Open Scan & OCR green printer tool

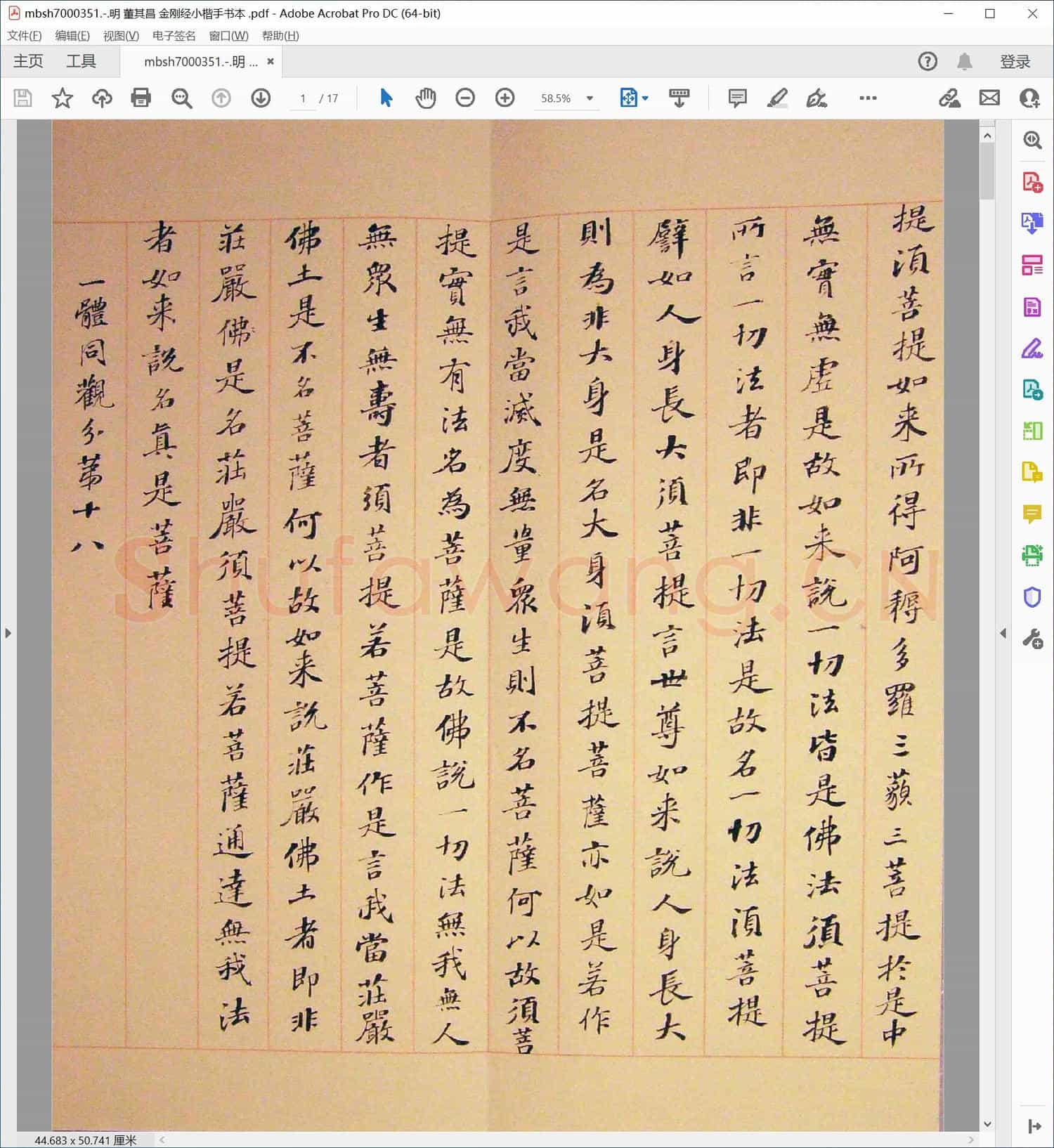1032,556
